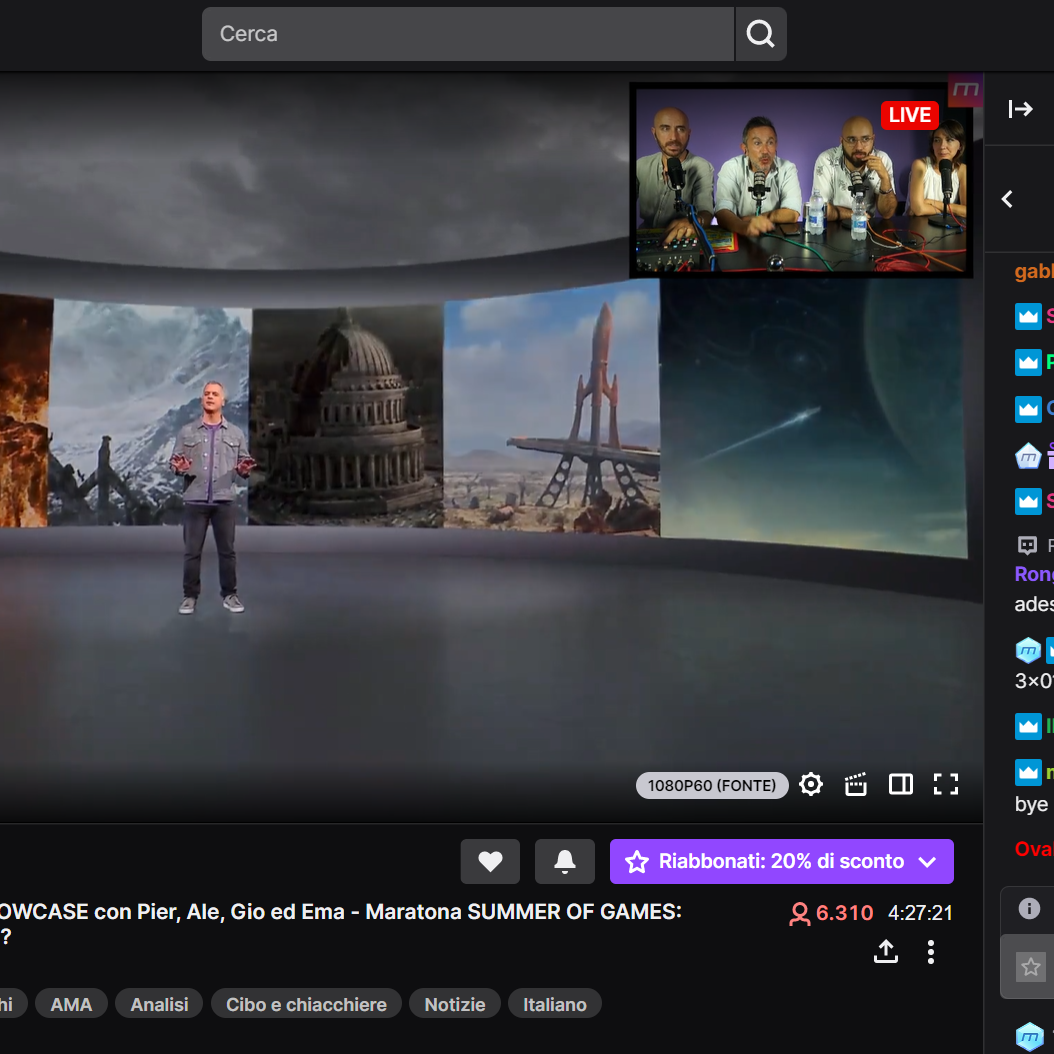This screenshot has height=1054, width=1054.
Task: Create a clip with clapperboard icon
Action: (x=856, y=784)
